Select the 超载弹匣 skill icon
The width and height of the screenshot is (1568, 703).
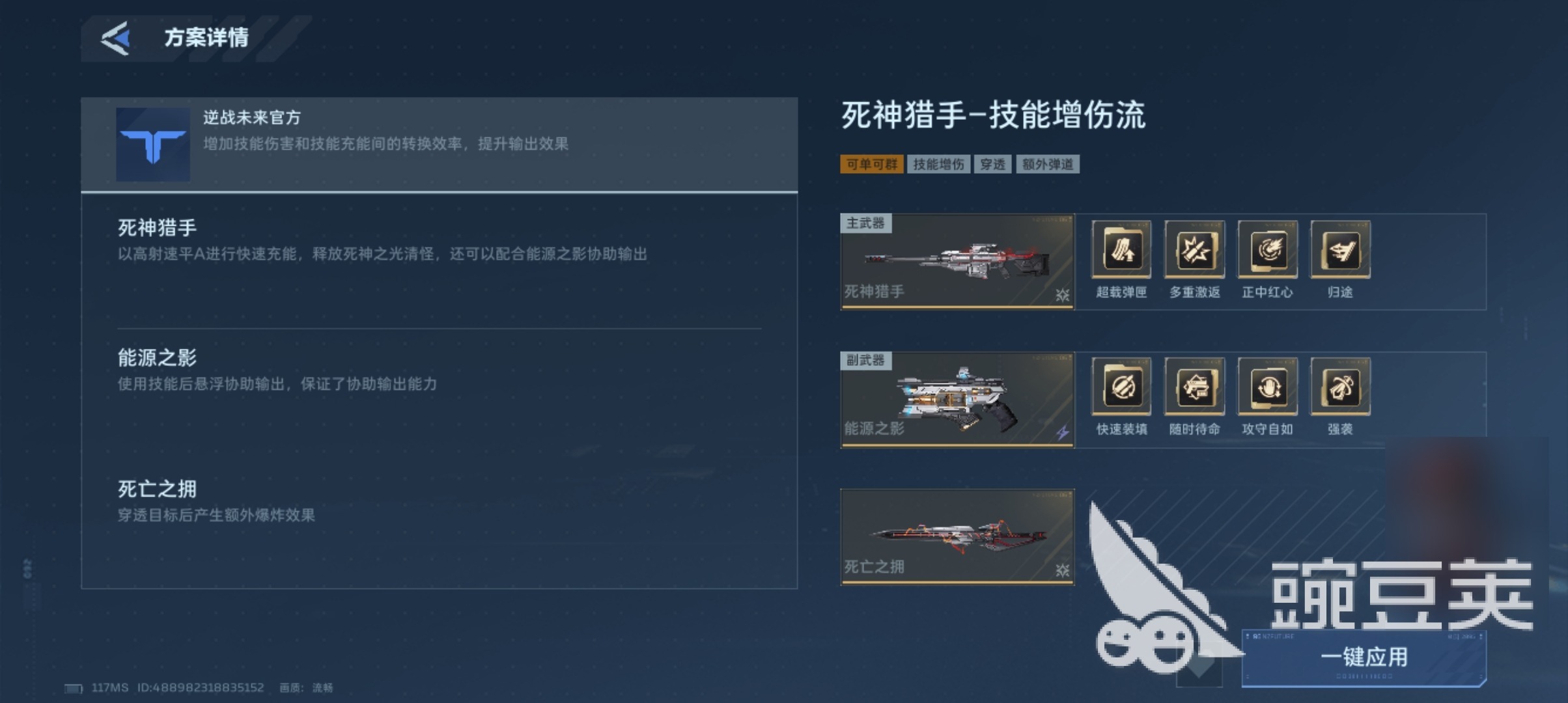(1121, 250)
